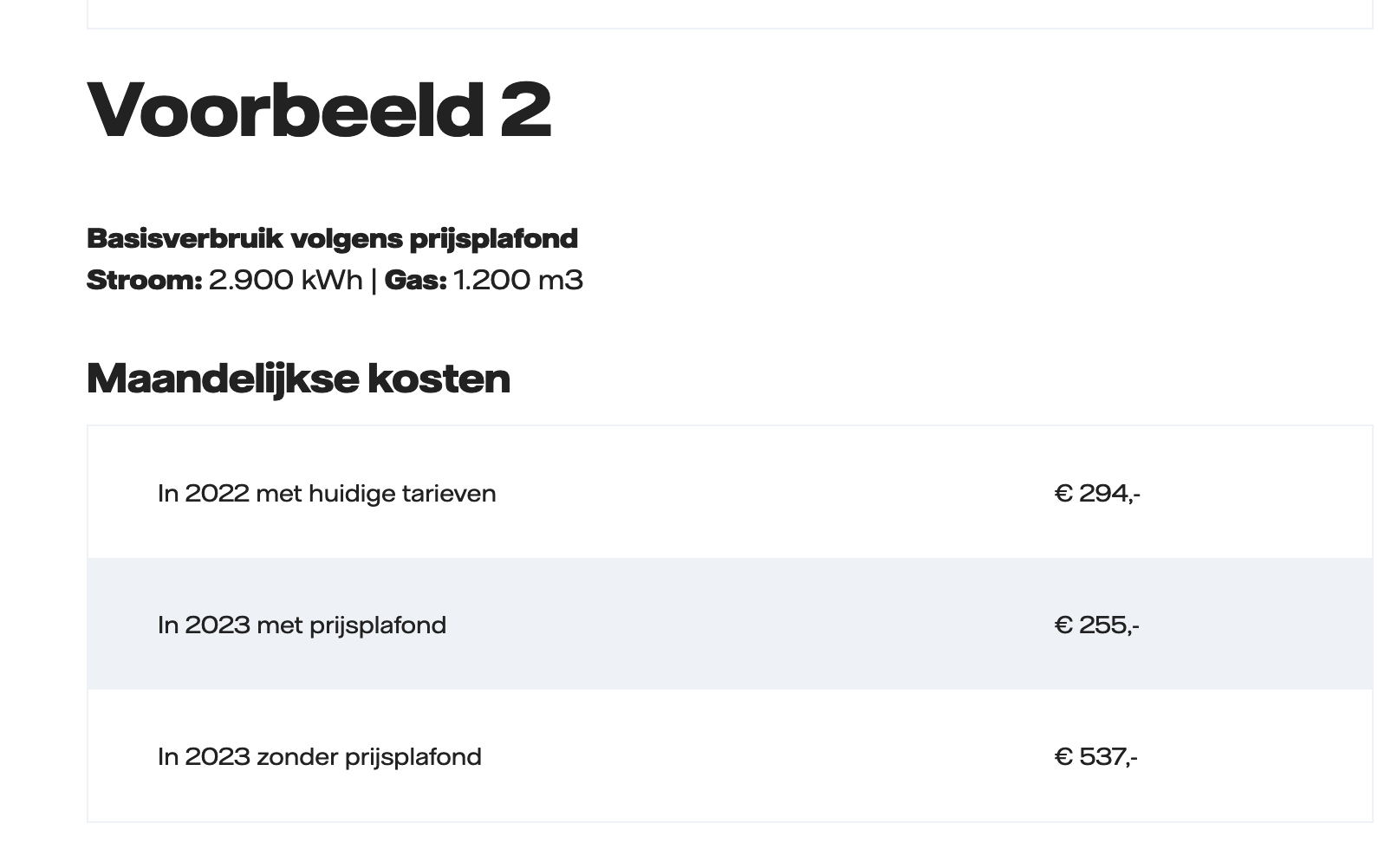The image size is (1378, 868).
Task: Click the word 'Maandelijkse' in the heading
Action: [222, 379]
